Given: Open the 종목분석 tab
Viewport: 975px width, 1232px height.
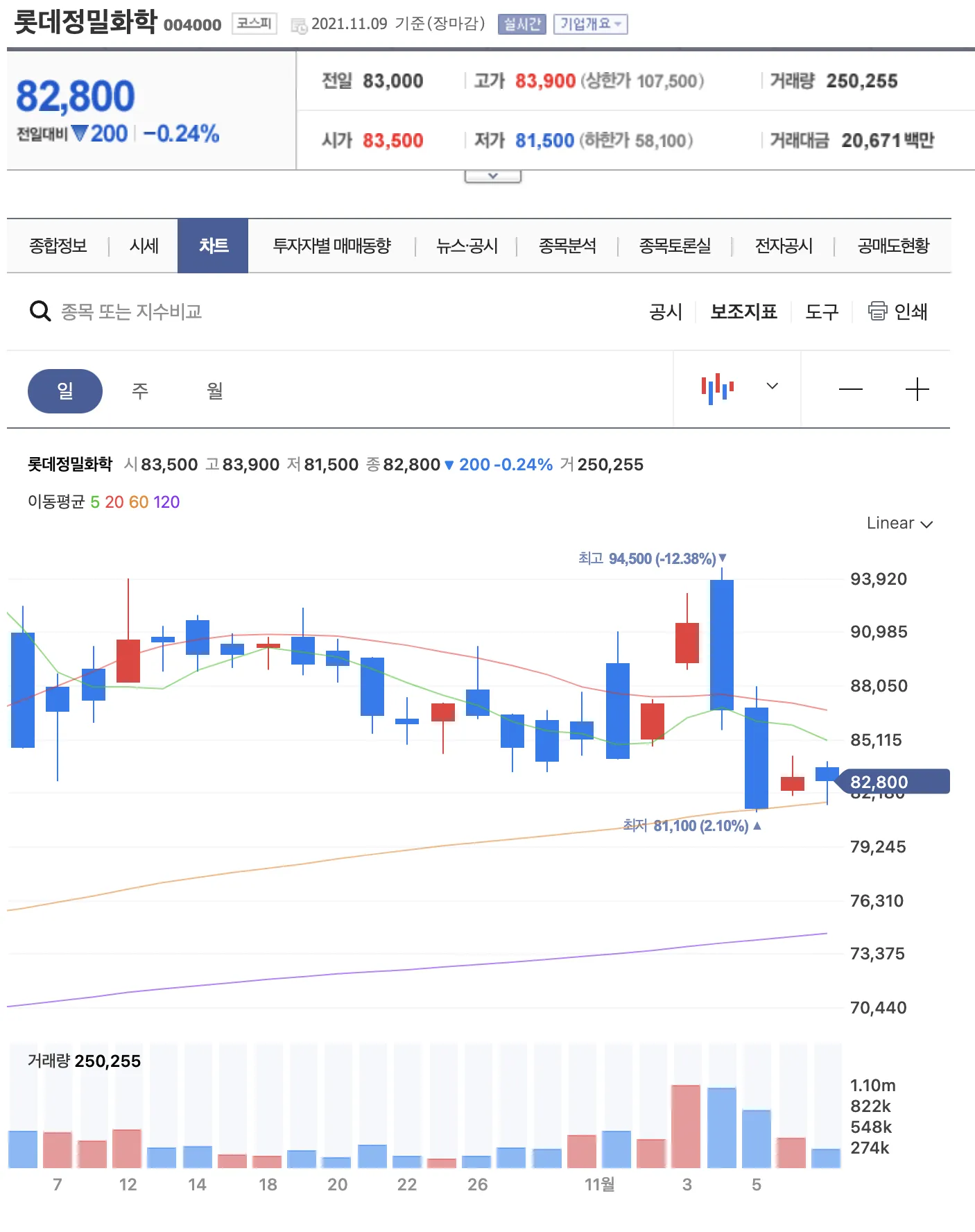Looking at the screenshot, I should 568,246.
